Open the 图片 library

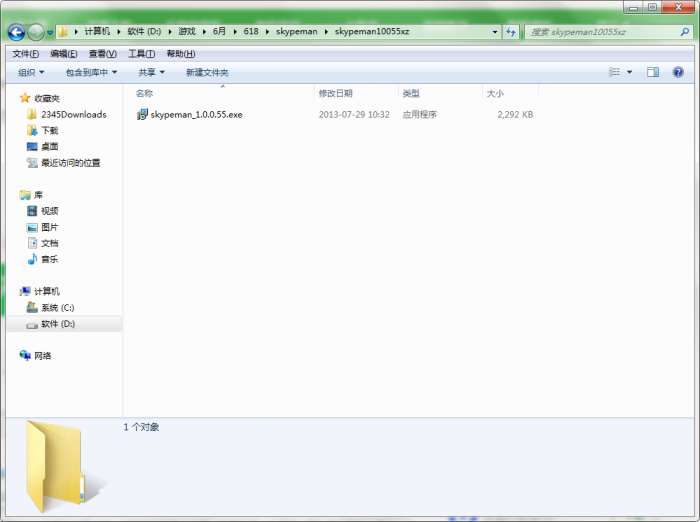50,227
